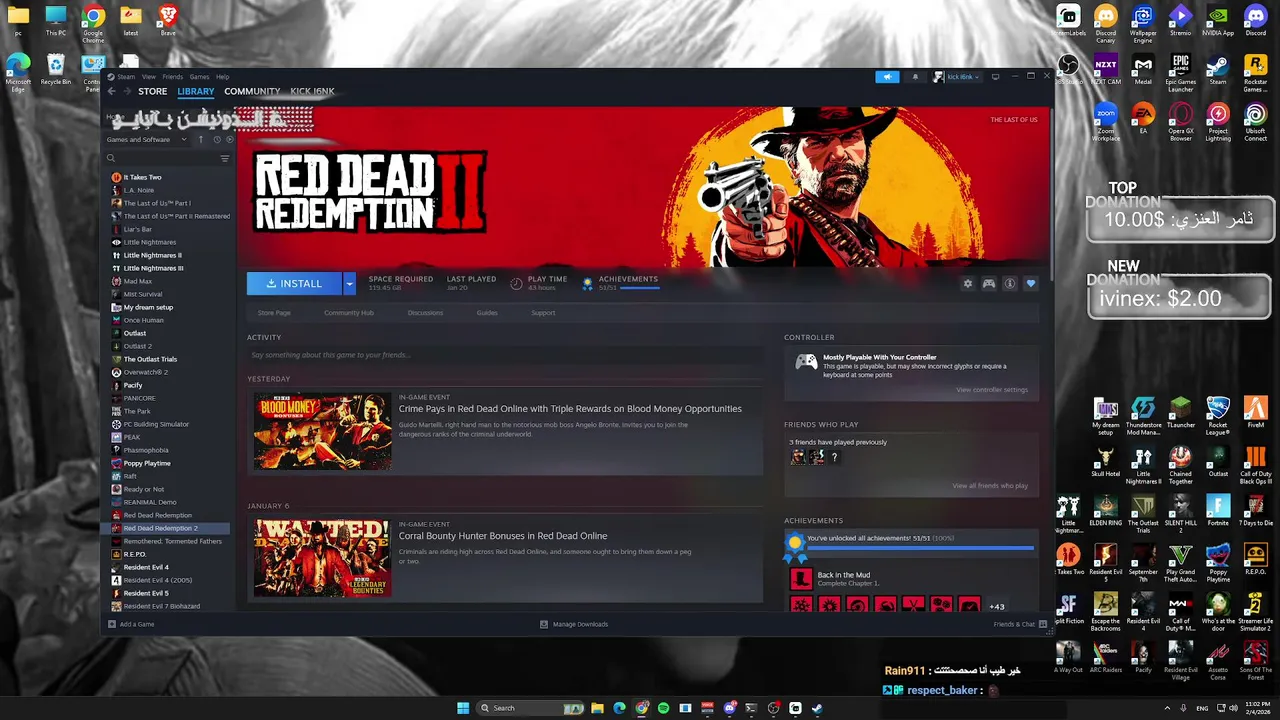Show game info icon
1280x720 pixels.
tap(1010, 284)
